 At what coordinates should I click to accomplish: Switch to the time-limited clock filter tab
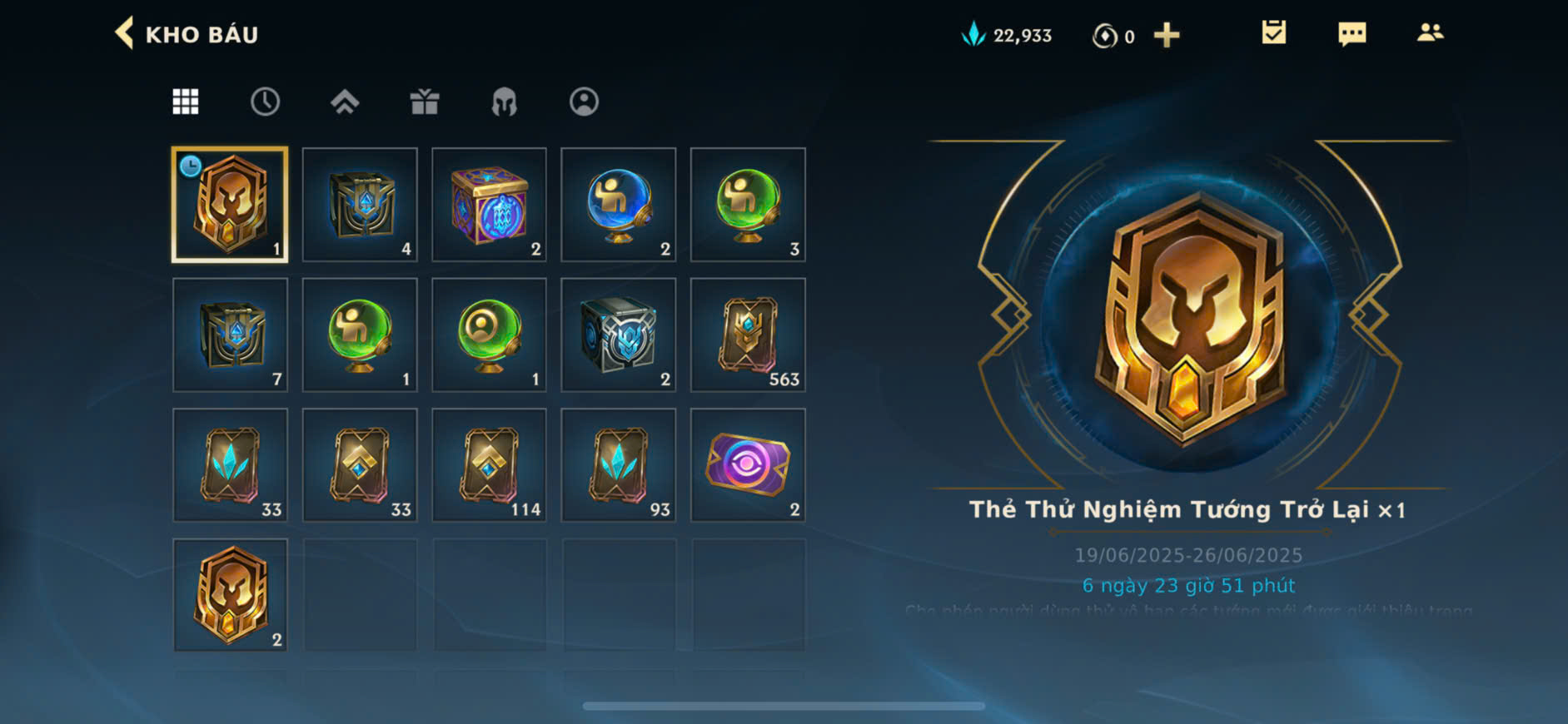tap(265, 102)
